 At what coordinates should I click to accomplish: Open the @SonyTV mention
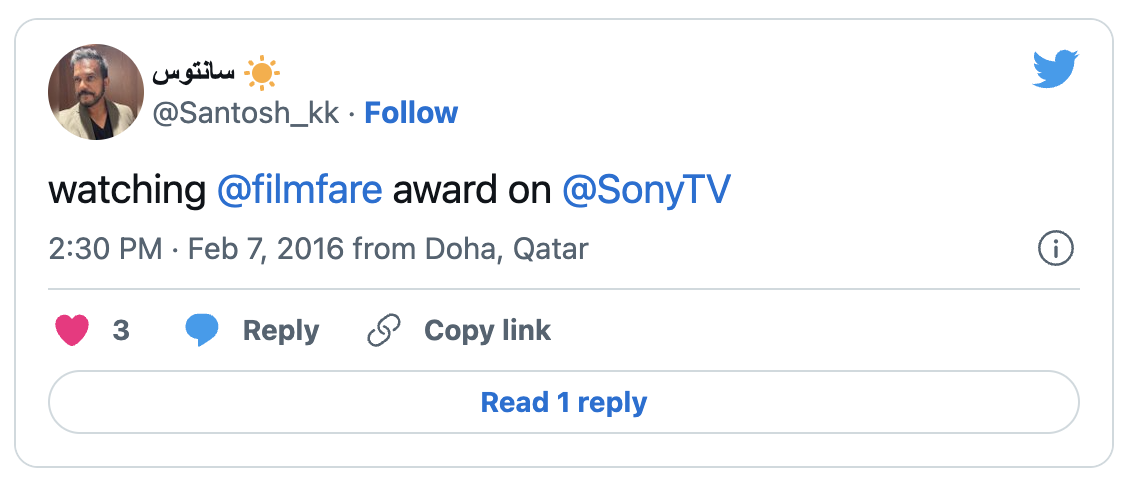[x=646, y=190]
